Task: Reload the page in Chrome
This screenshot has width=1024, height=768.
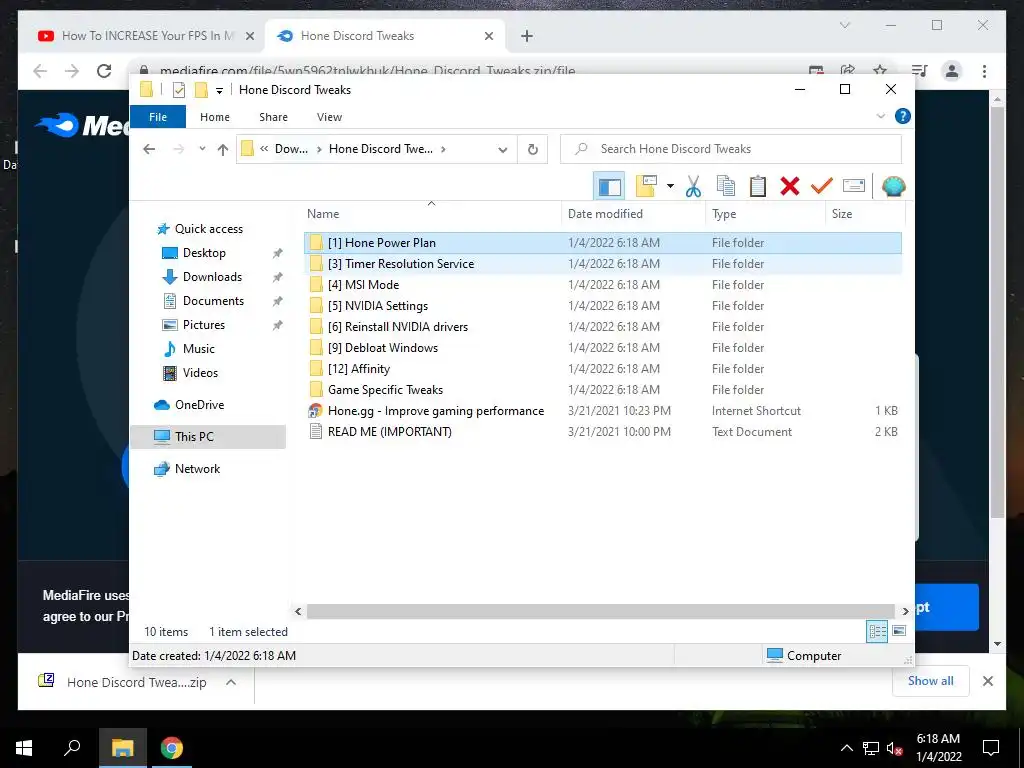Action: [x=104, y=71]
